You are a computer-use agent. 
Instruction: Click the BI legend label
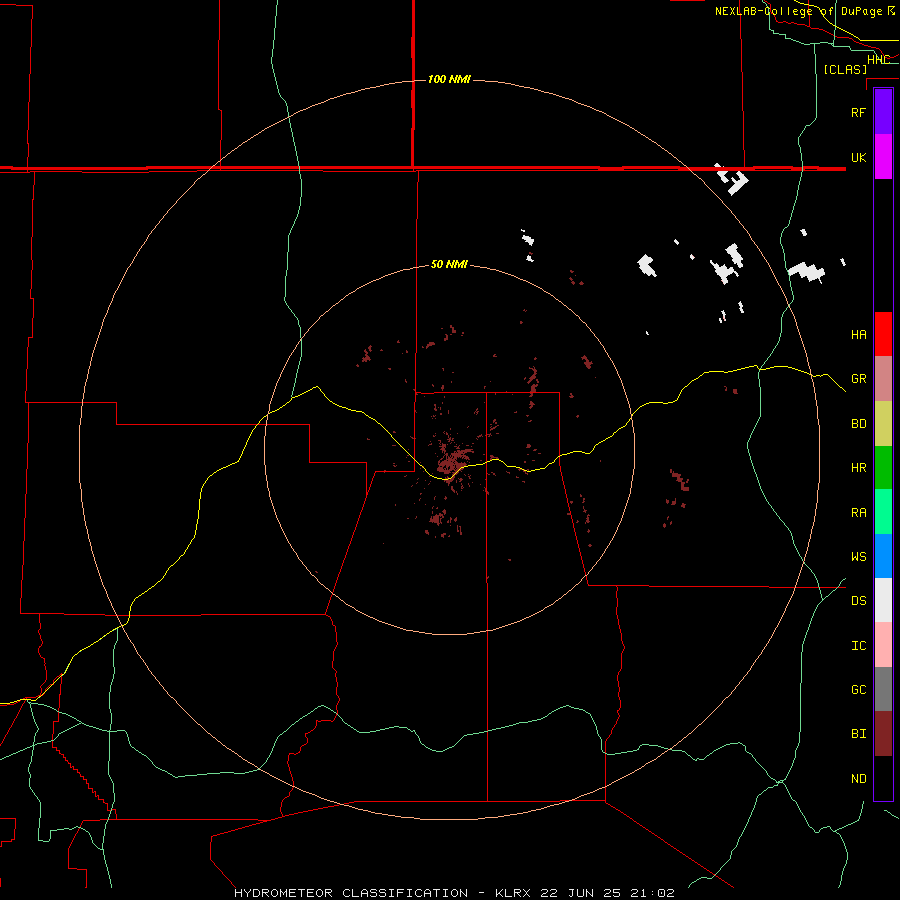(858, 734)
